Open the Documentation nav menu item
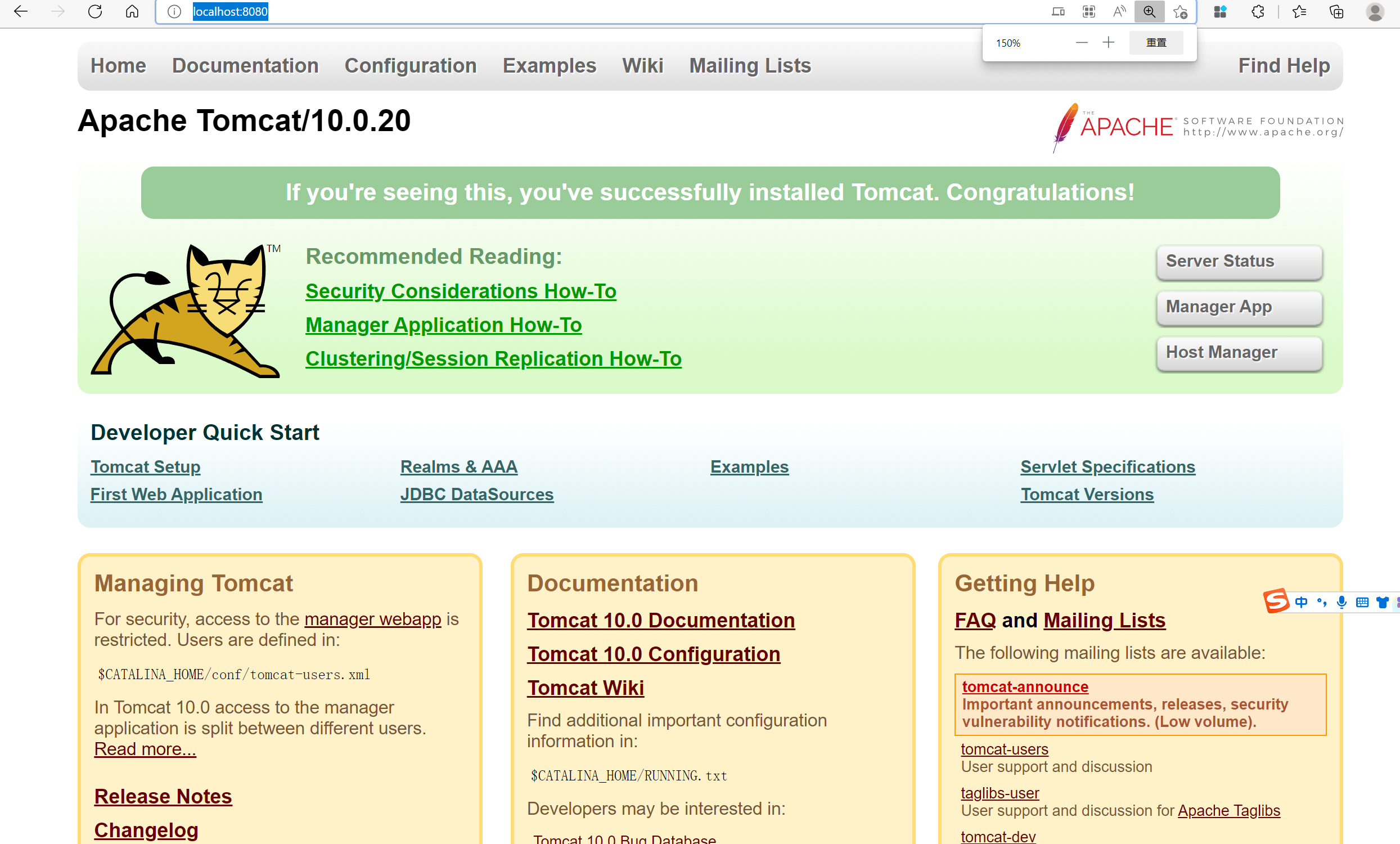This screenshot has height=844, width=1400. point(245,65)
